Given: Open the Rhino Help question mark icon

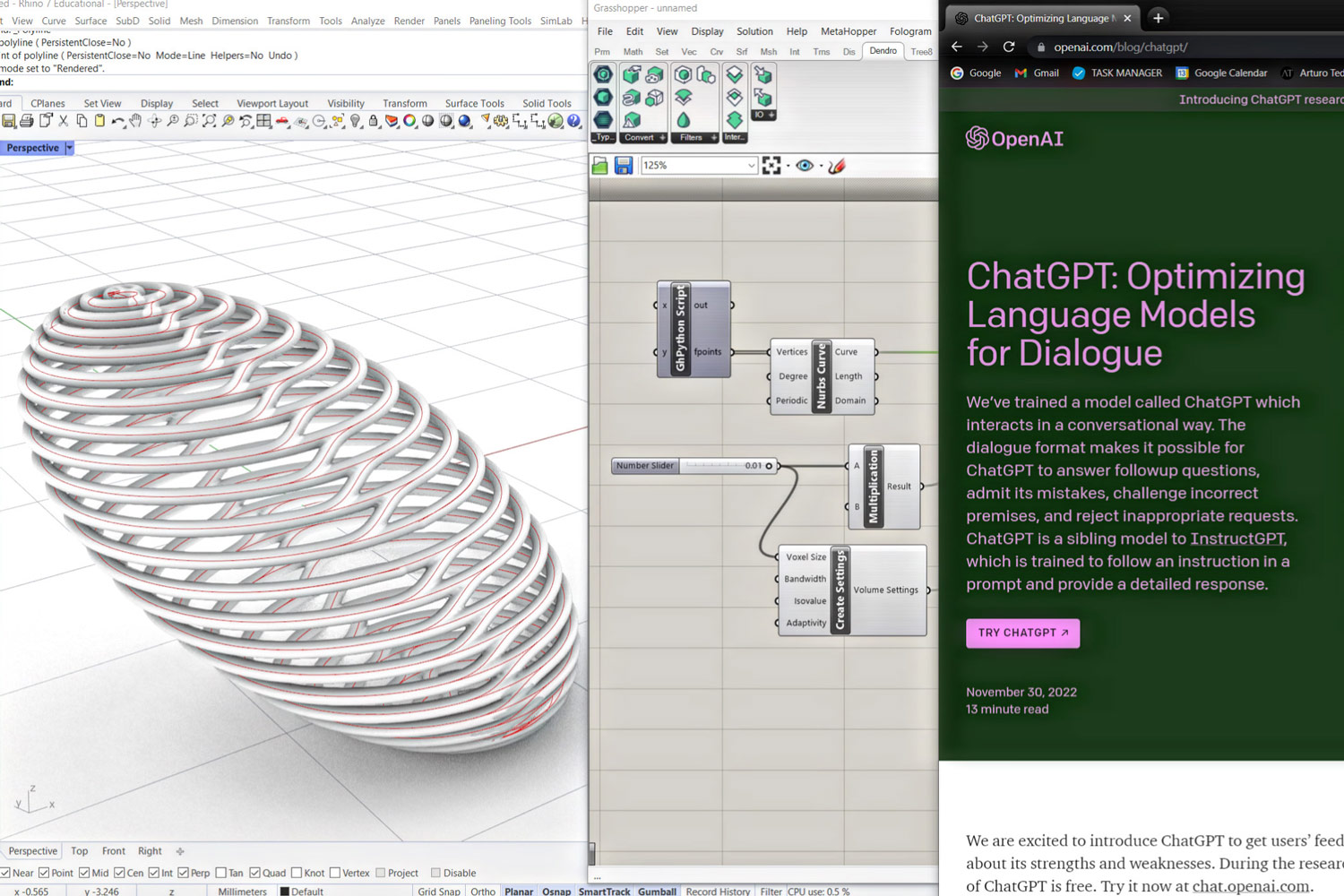Looking at the screenshot, I should [x=574, y=121].
